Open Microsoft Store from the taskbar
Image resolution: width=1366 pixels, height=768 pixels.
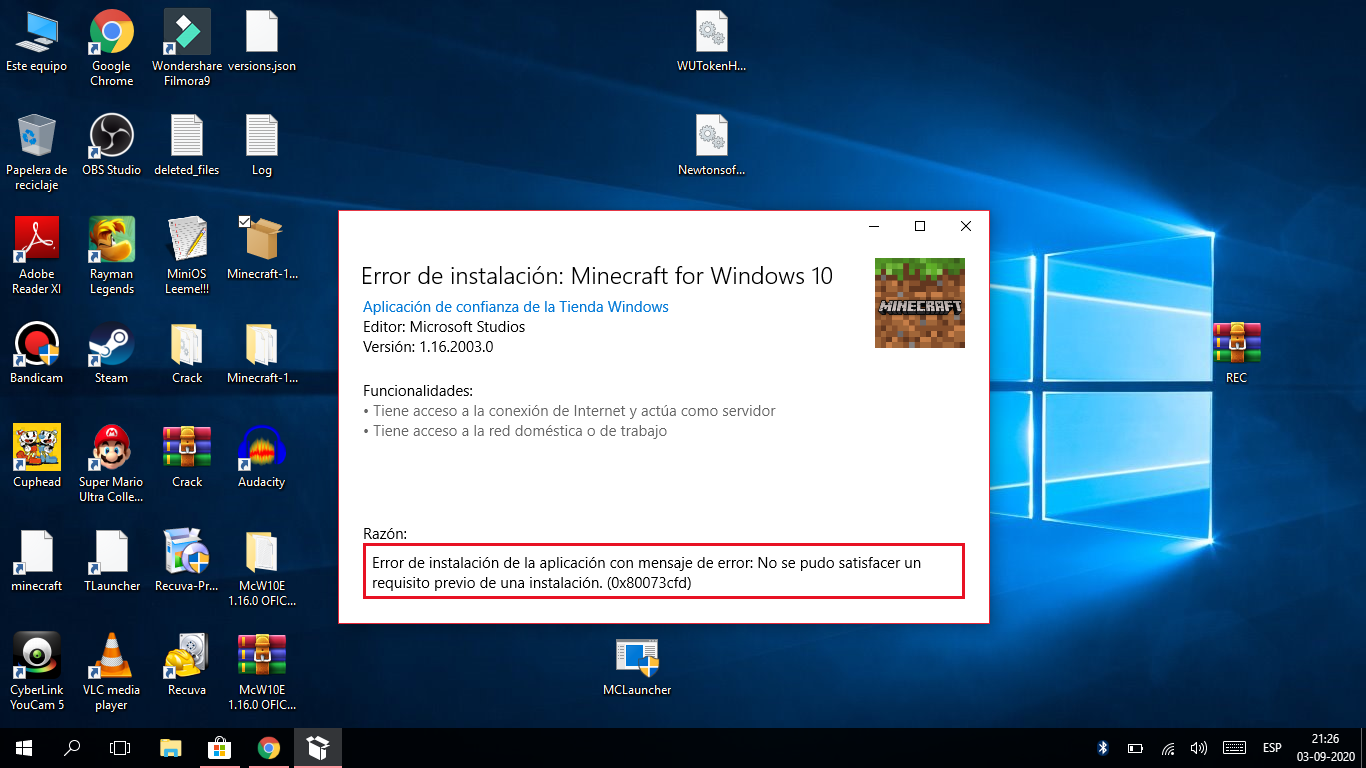click(219, 748)
